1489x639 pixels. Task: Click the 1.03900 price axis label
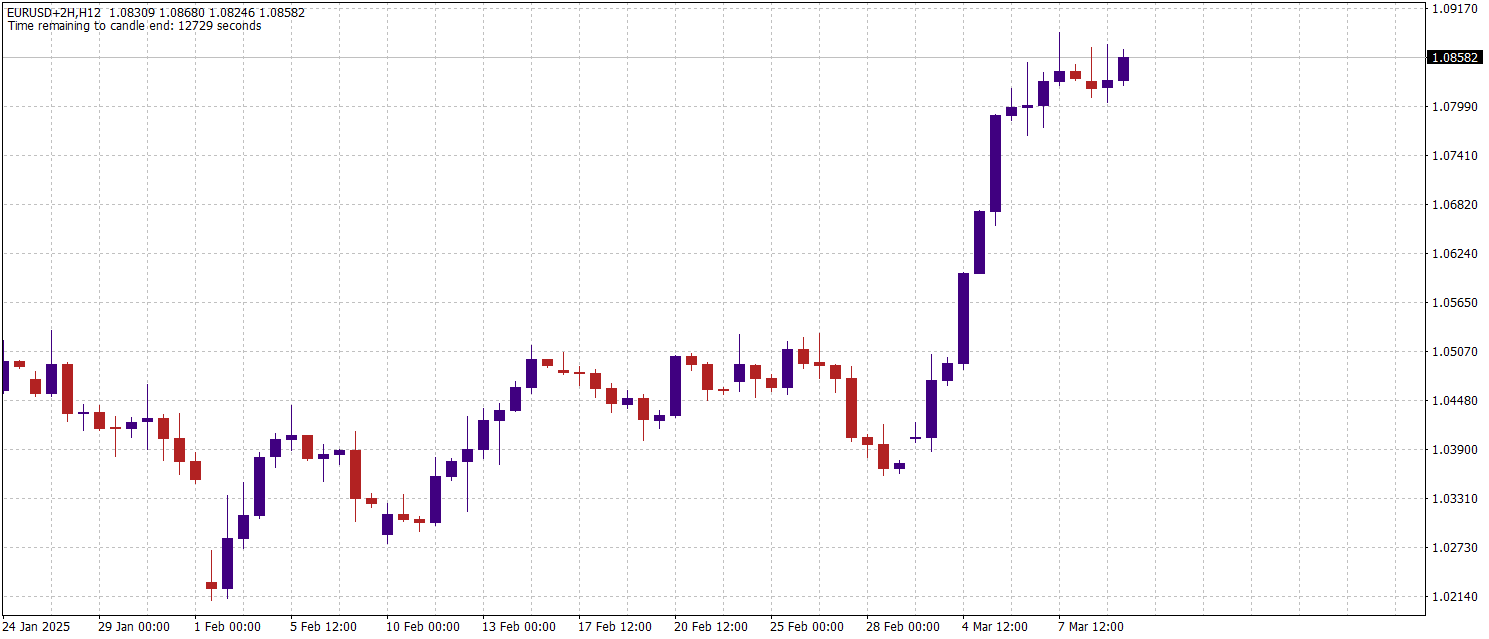click(x=1455, y=450)
